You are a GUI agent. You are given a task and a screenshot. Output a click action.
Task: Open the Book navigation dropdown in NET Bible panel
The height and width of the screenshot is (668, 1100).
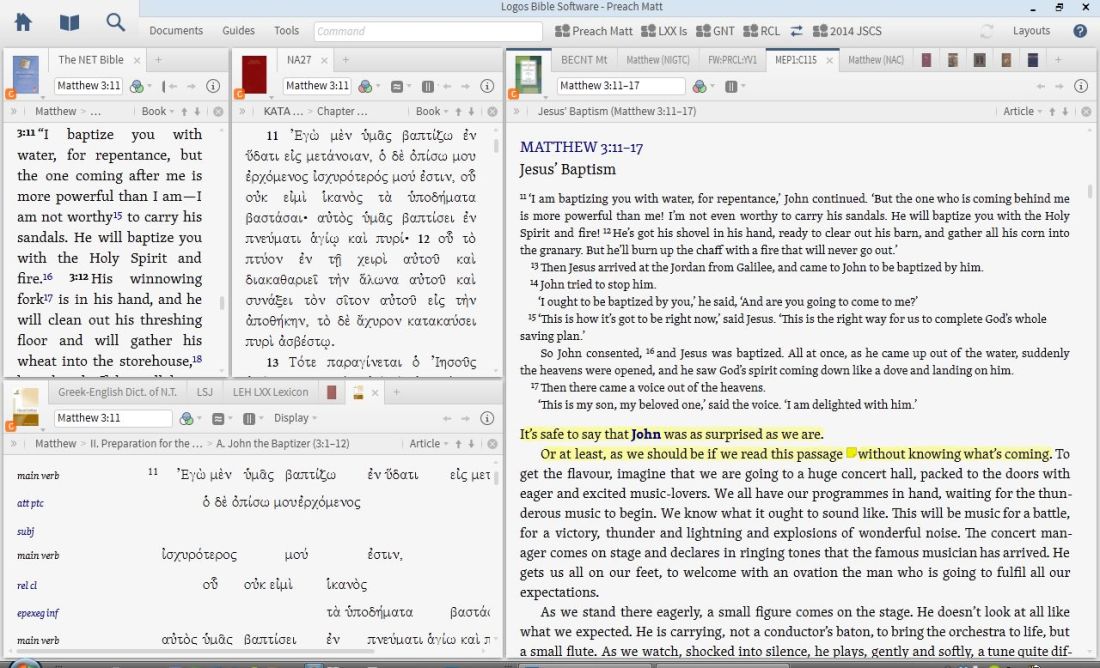click(x=158, y=111)
